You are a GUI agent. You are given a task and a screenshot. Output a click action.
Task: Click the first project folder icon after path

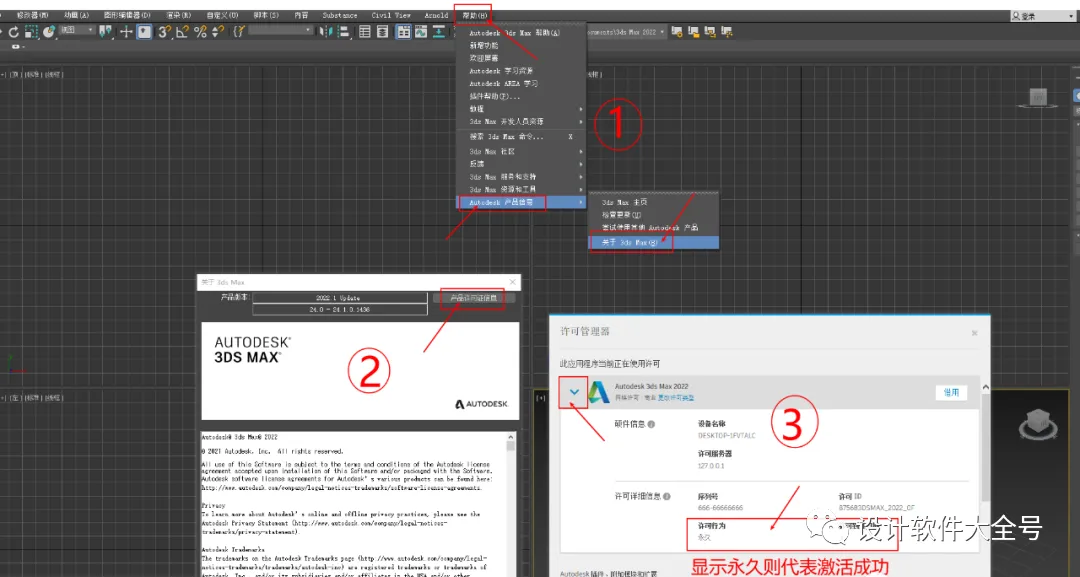coord(677,32)
